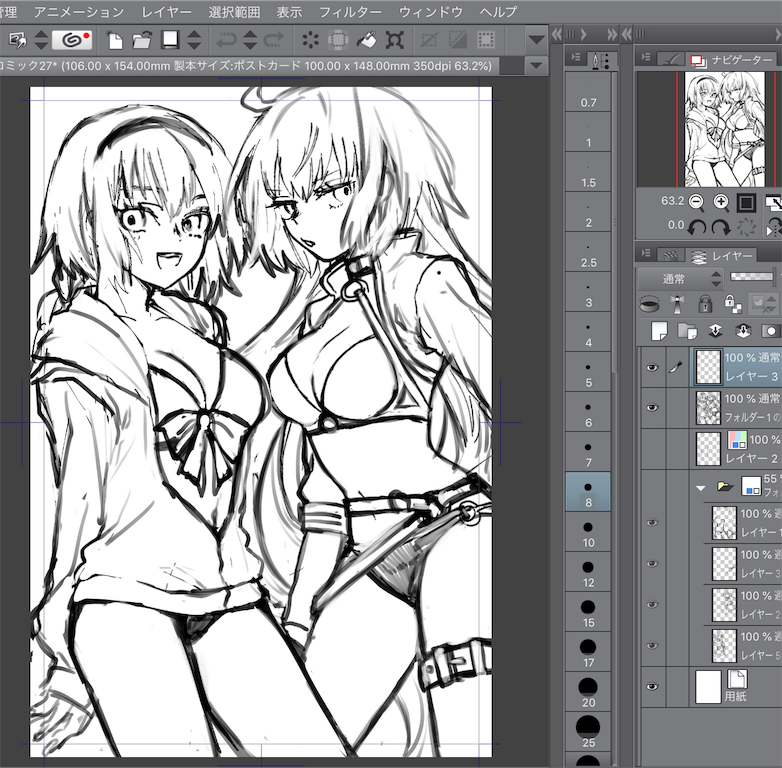Toggle visibility of レイヤー 2 inside folder
Image resolution: width=782 pixels, height=768 pixels.
pos(652,604)
